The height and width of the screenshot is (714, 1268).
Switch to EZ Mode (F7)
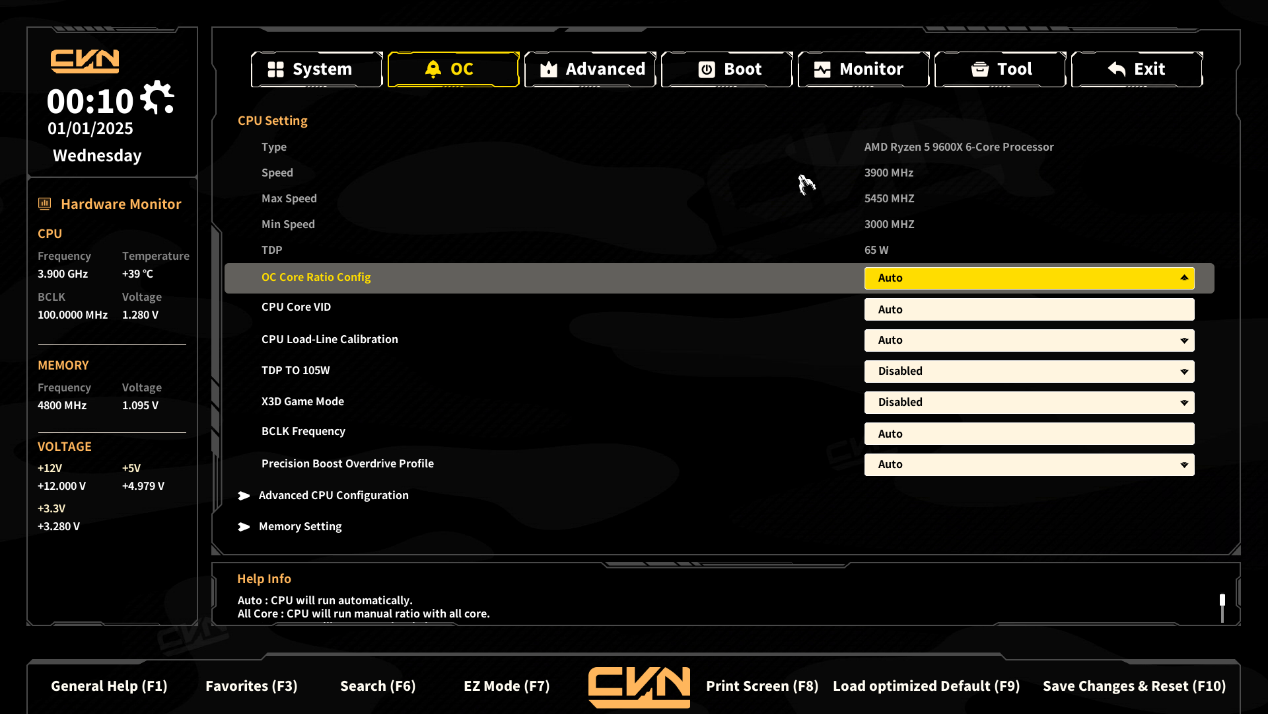(507, 686)
